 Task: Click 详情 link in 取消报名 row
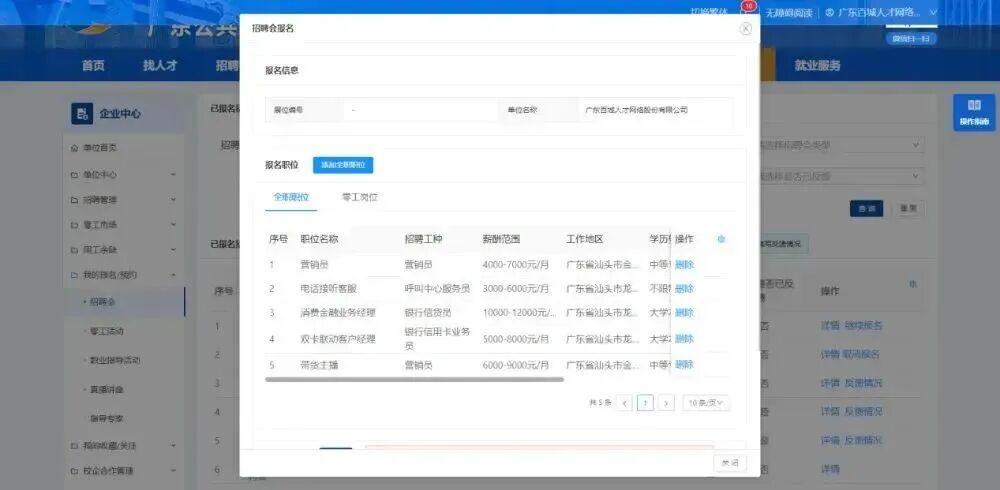(830, 354)
